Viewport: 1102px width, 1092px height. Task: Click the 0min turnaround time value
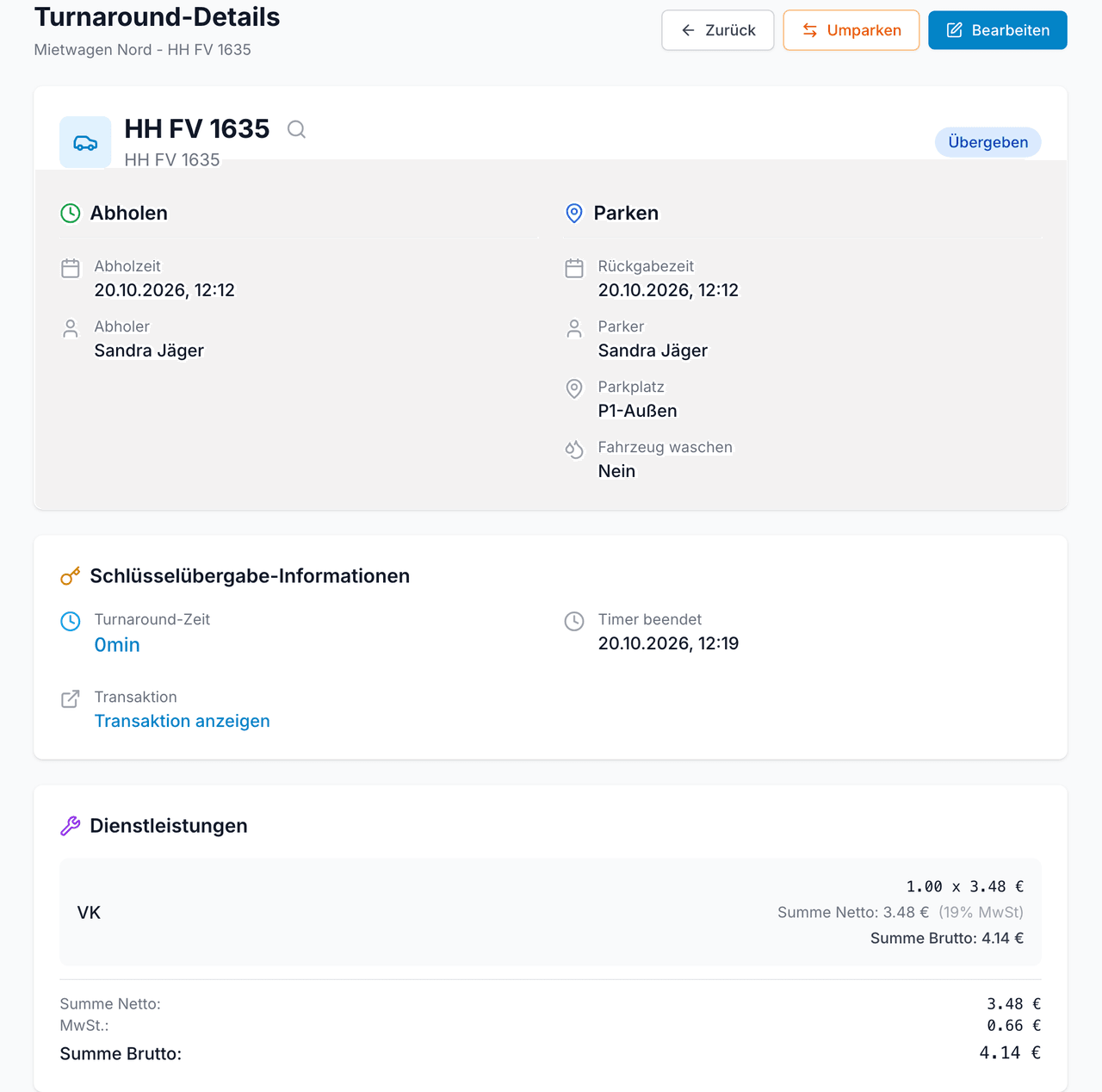pyautogui.click(x=117, y=645)
